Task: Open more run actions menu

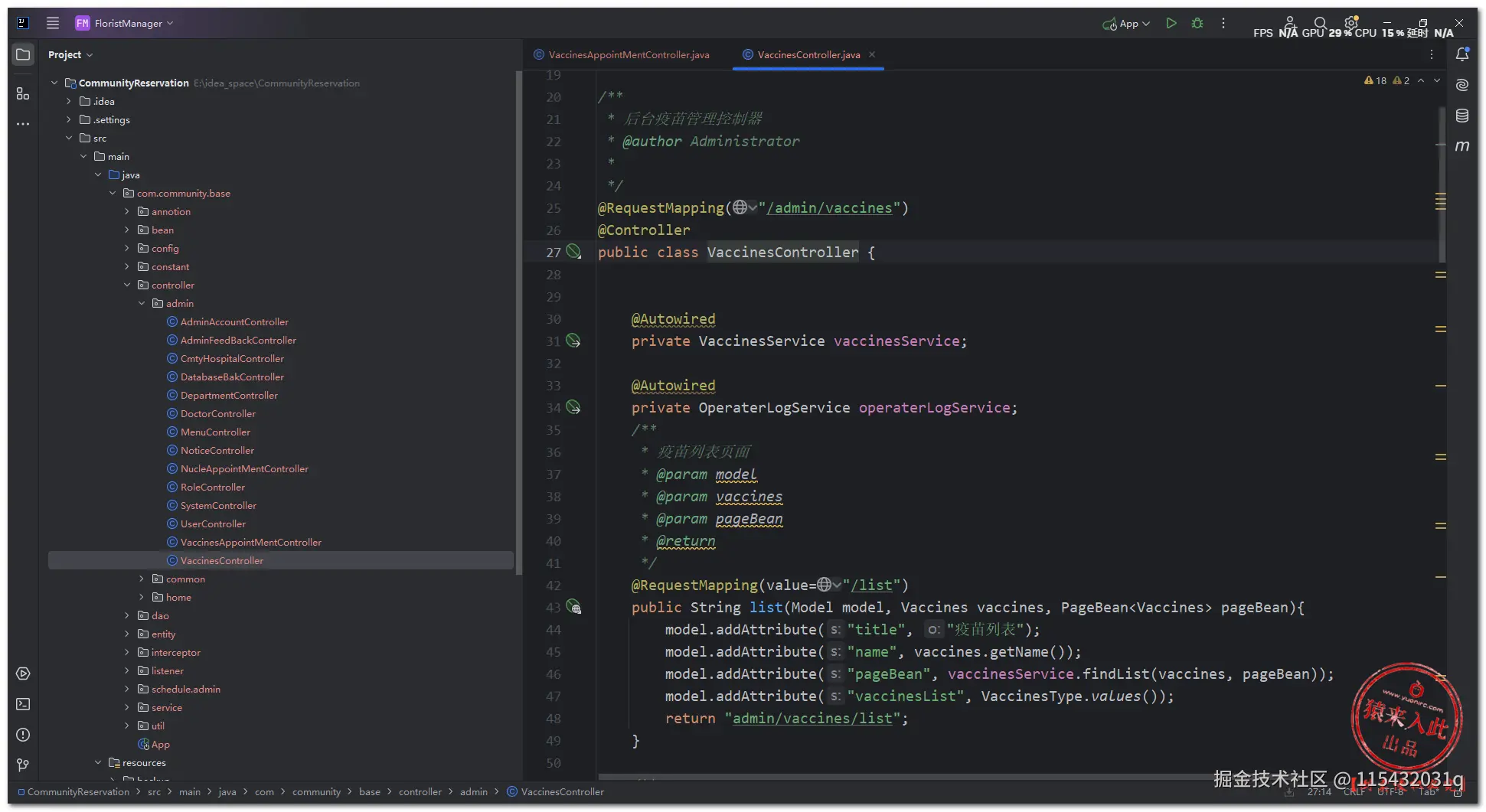Action: click(x=1223, y=23)
